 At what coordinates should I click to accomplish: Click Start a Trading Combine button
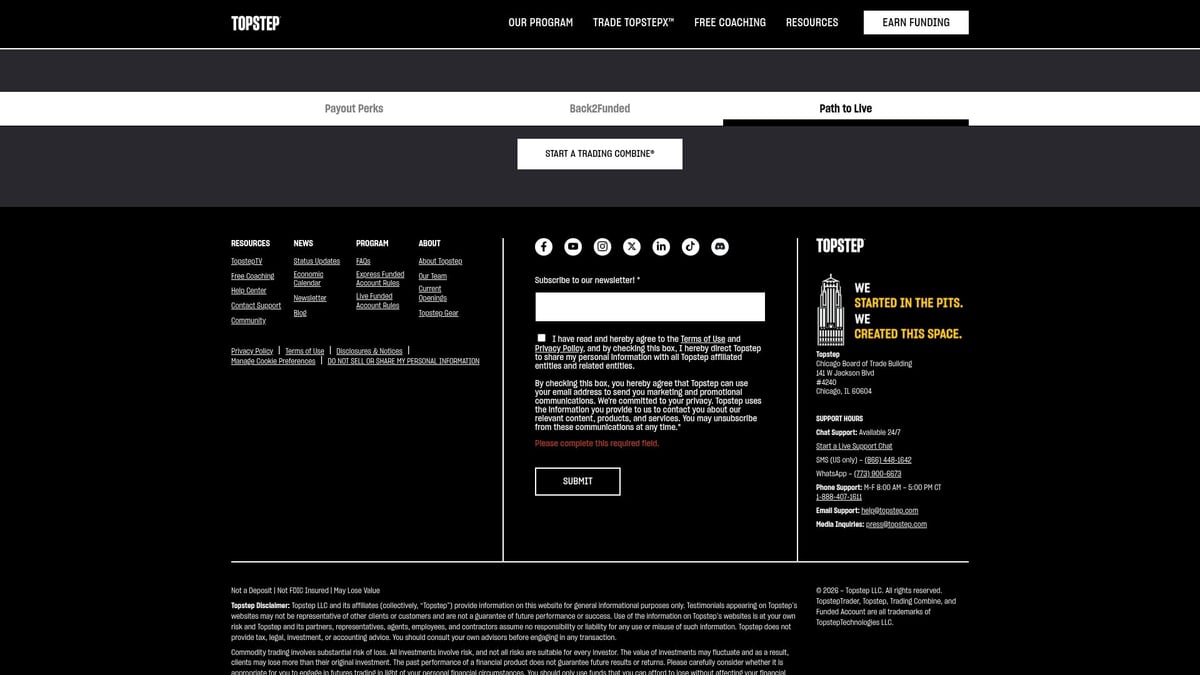click(599, 154)
